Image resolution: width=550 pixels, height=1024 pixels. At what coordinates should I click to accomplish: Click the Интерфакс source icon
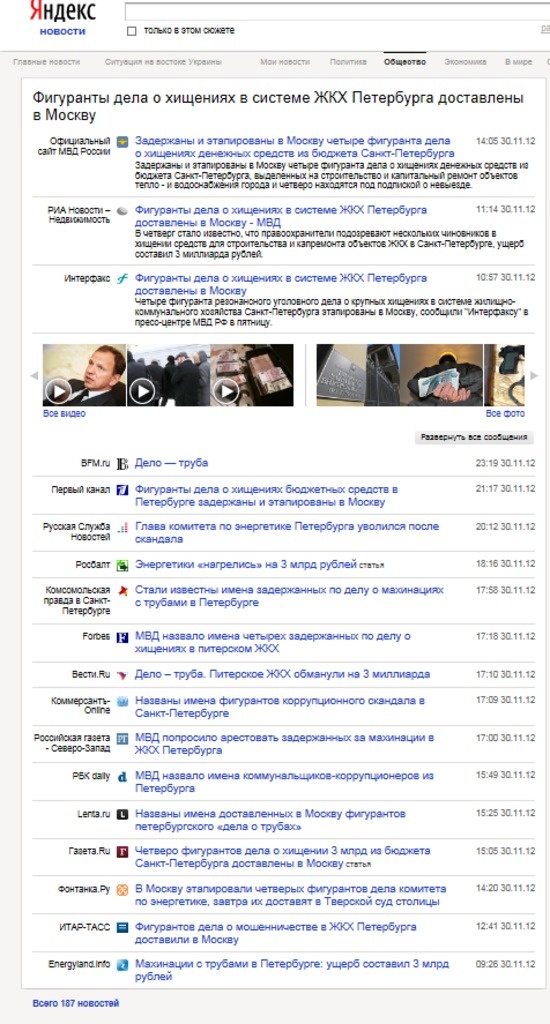[122, 279]
